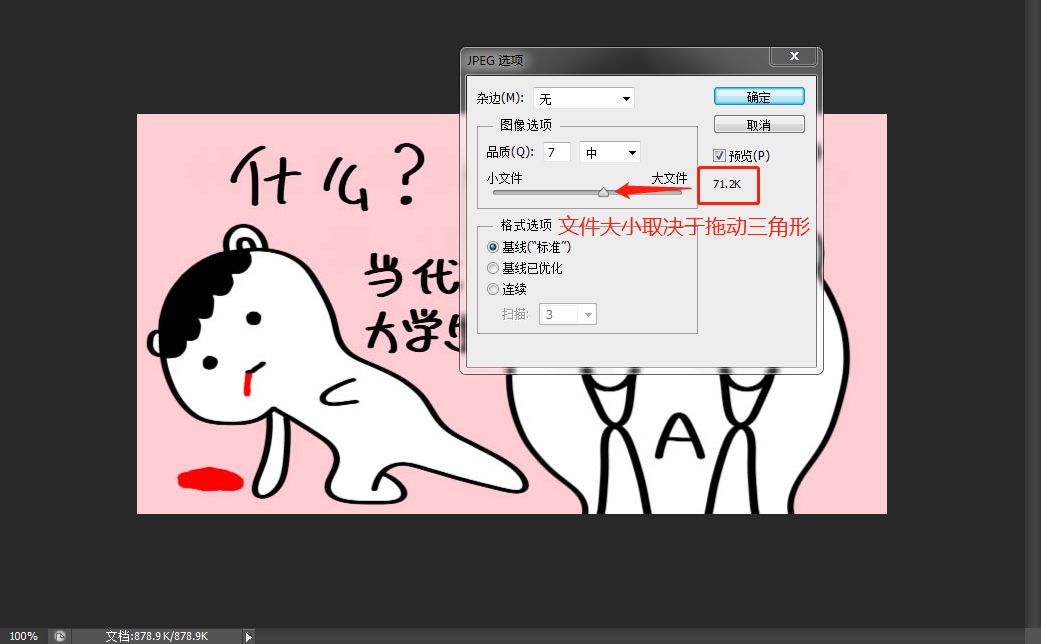Confirm JPEG settings with the 确定 button
Screen dimensions: 1041x644
click(x=759, y=96)
